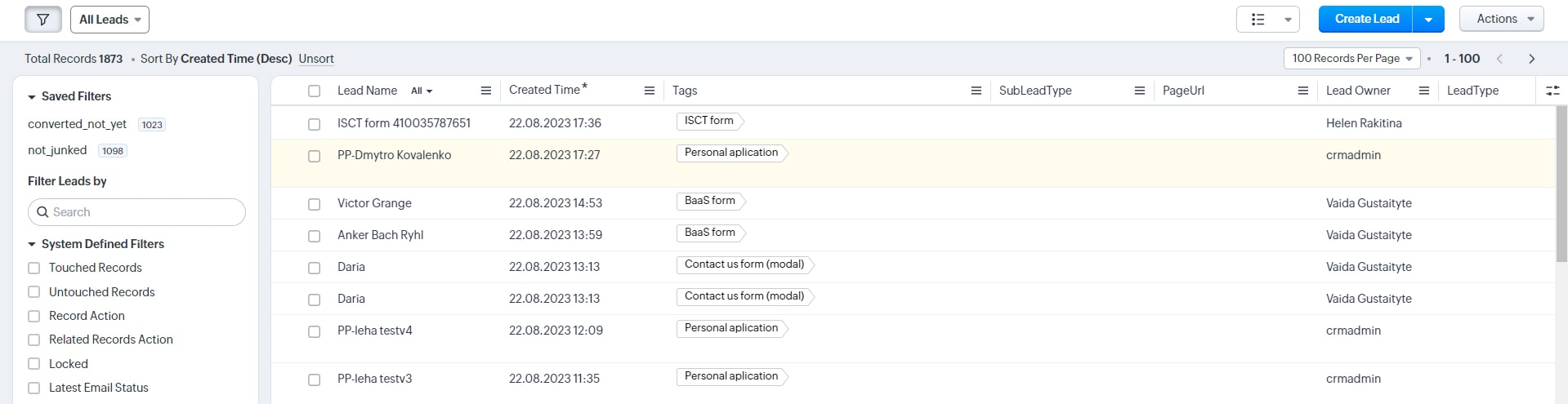Open Lead Owner column menu icon
1568x404 pixels.
[1423, 91]
